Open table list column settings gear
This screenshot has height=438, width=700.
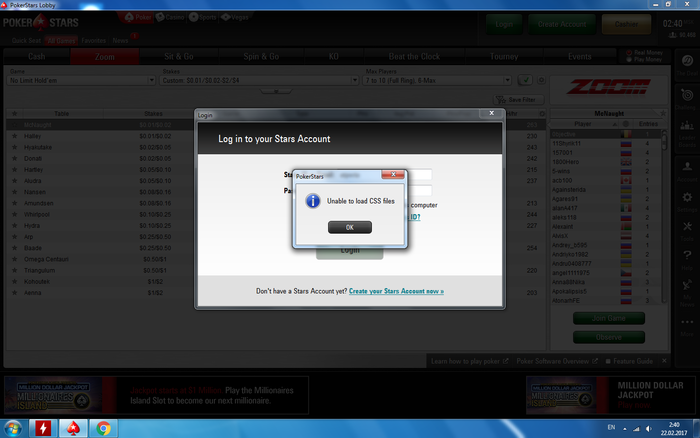pyautogui.click(x=542, y=113)
